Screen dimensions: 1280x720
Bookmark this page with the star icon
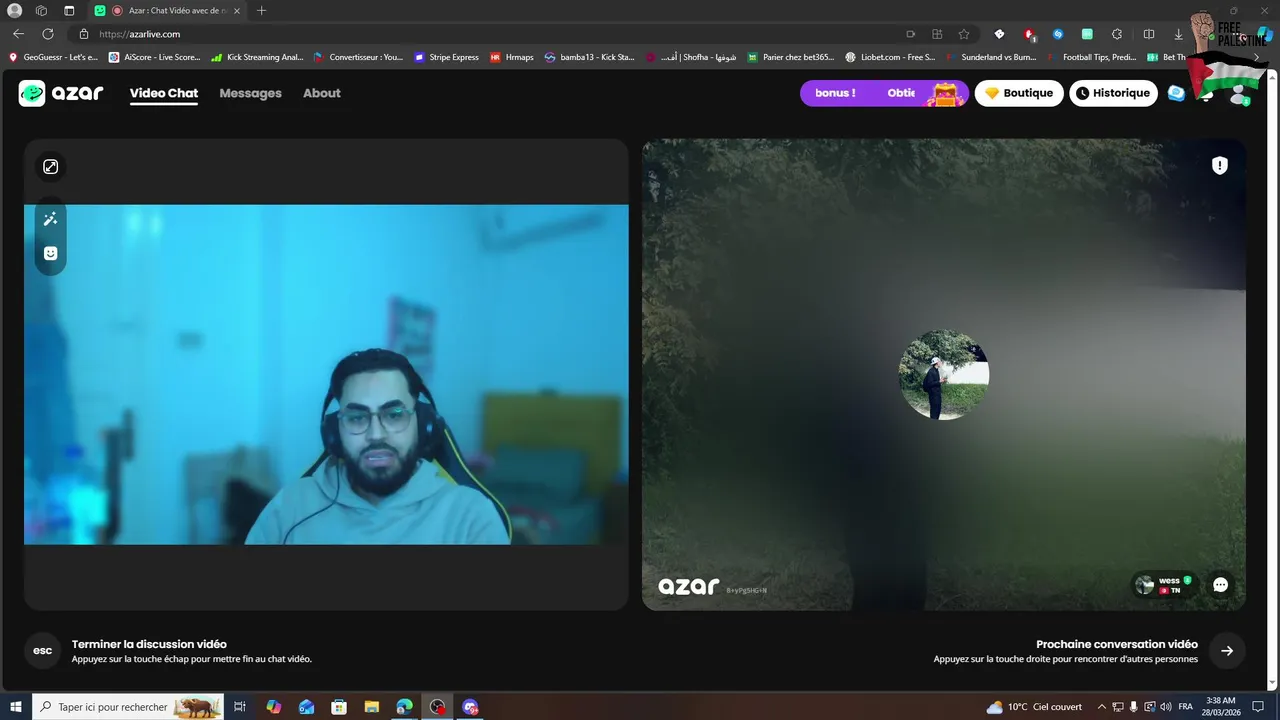click(x=964, y=34)
